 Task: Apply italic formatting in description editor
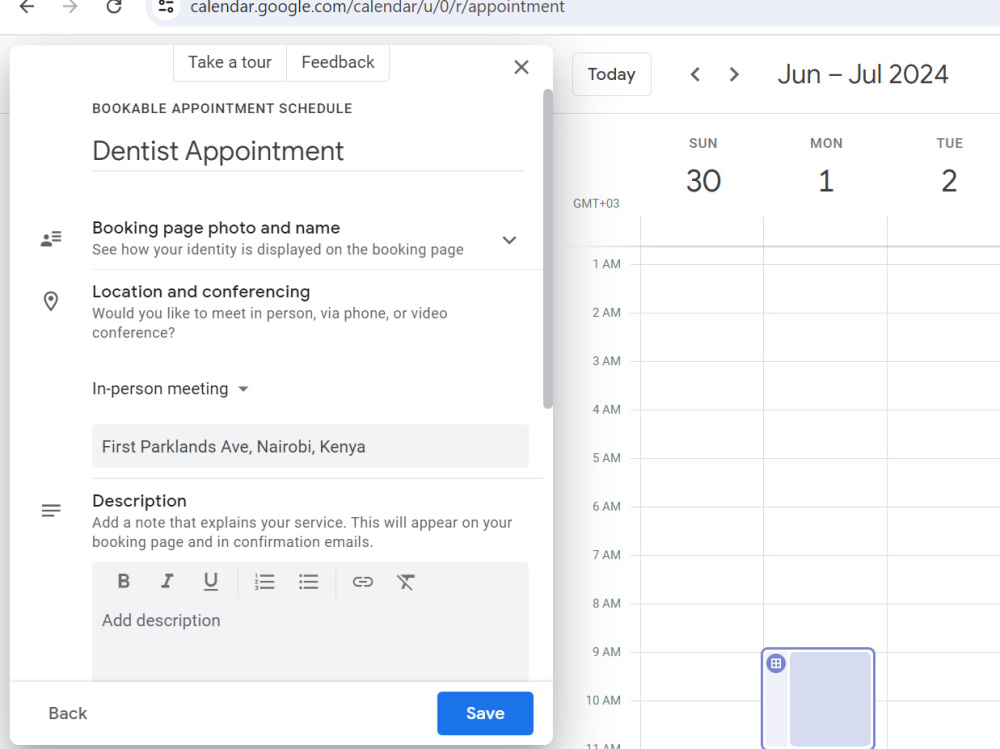pos(167,581)
